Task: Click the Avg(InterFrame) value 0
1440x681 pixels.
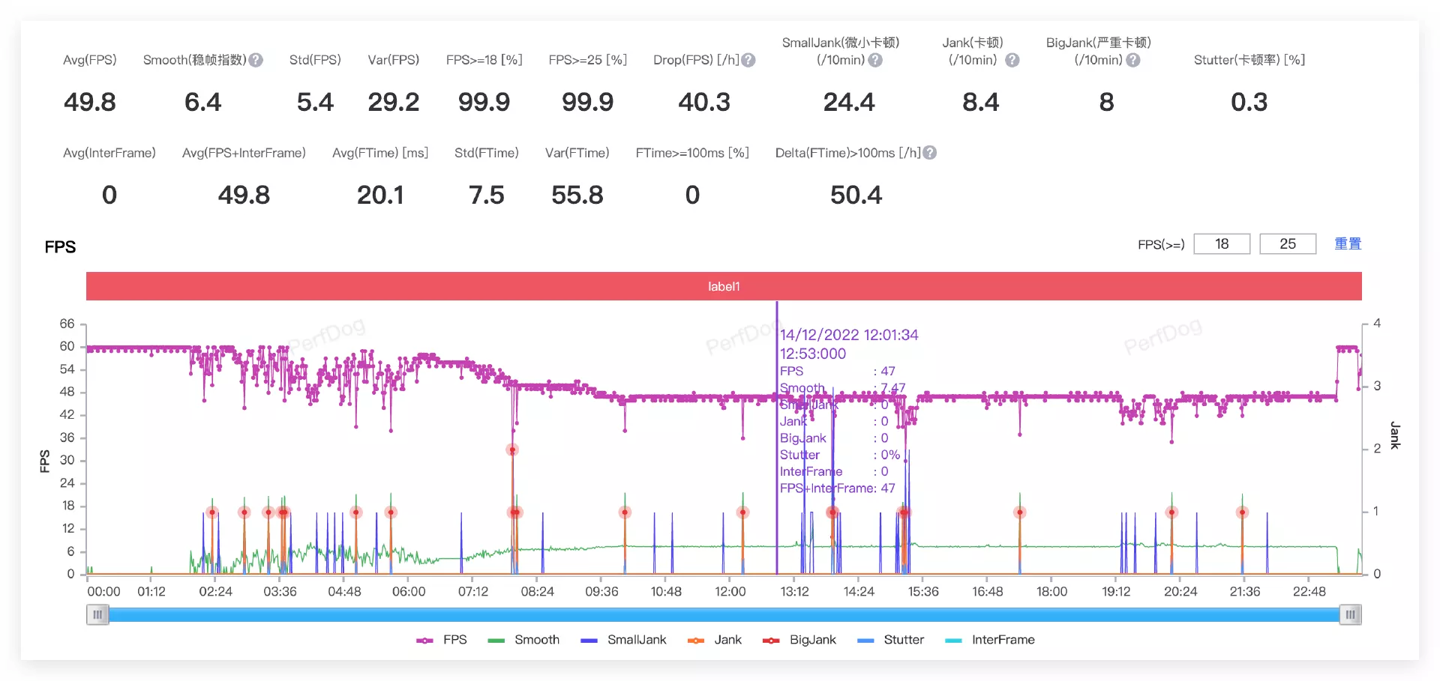Action: point(109,195)
